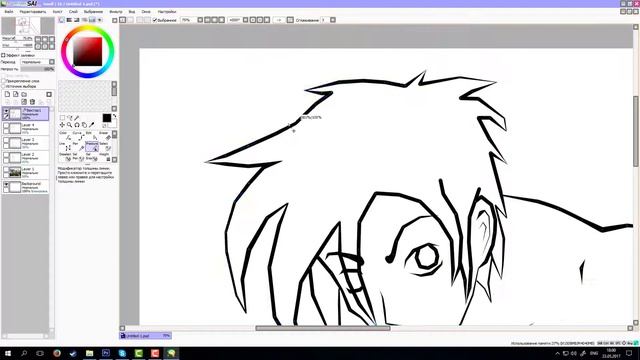Select the Layer 4 row

point(25,128)
